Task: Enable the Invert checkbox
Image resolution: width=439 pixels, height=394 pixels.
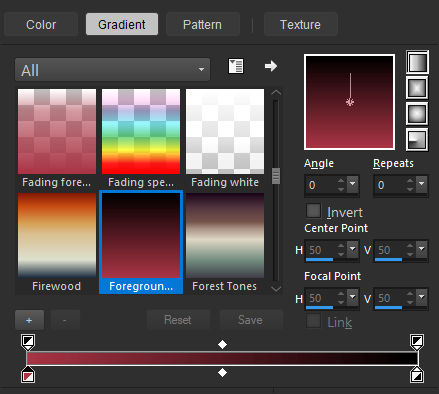Action: [x=313, y=211]
